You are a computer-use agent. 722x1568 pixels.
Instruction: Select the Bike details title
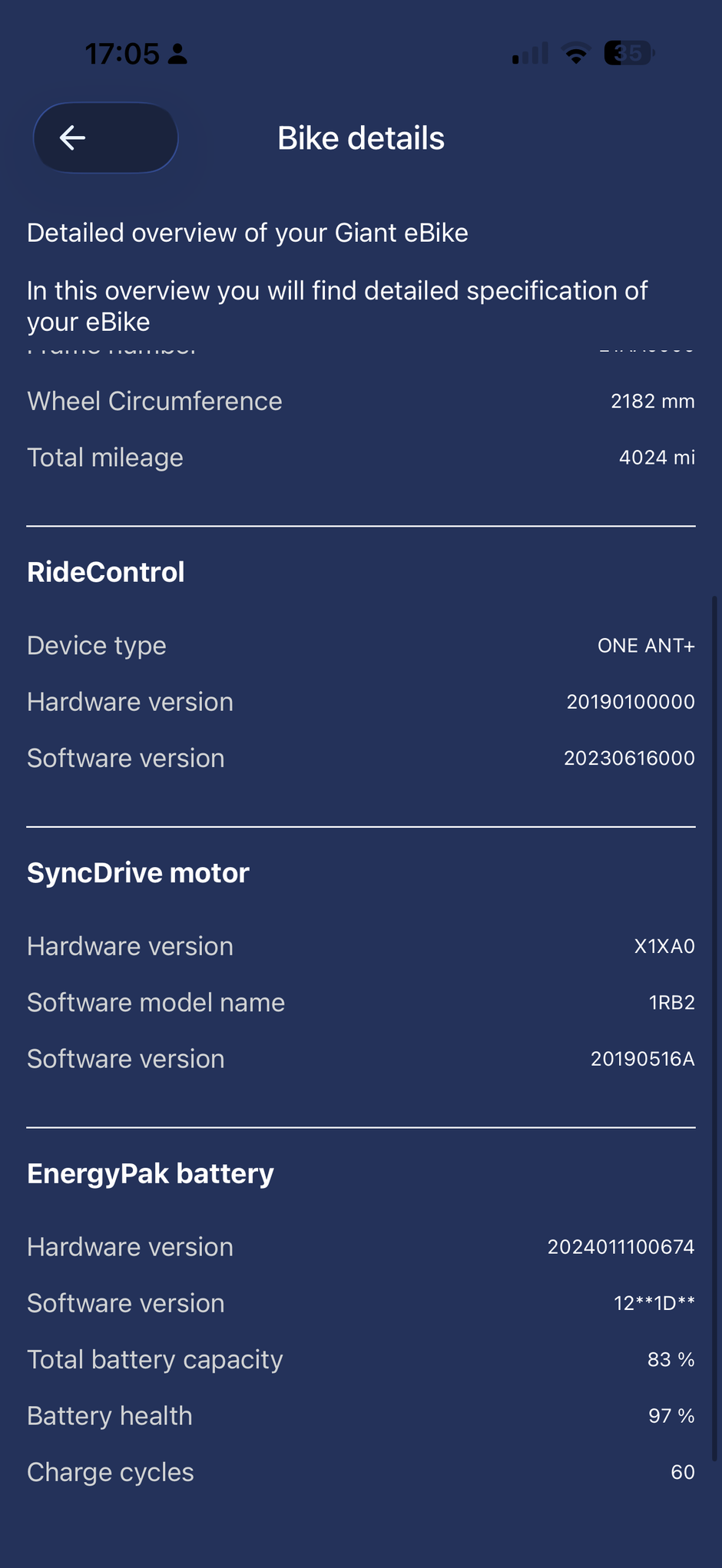pos(361,138)
